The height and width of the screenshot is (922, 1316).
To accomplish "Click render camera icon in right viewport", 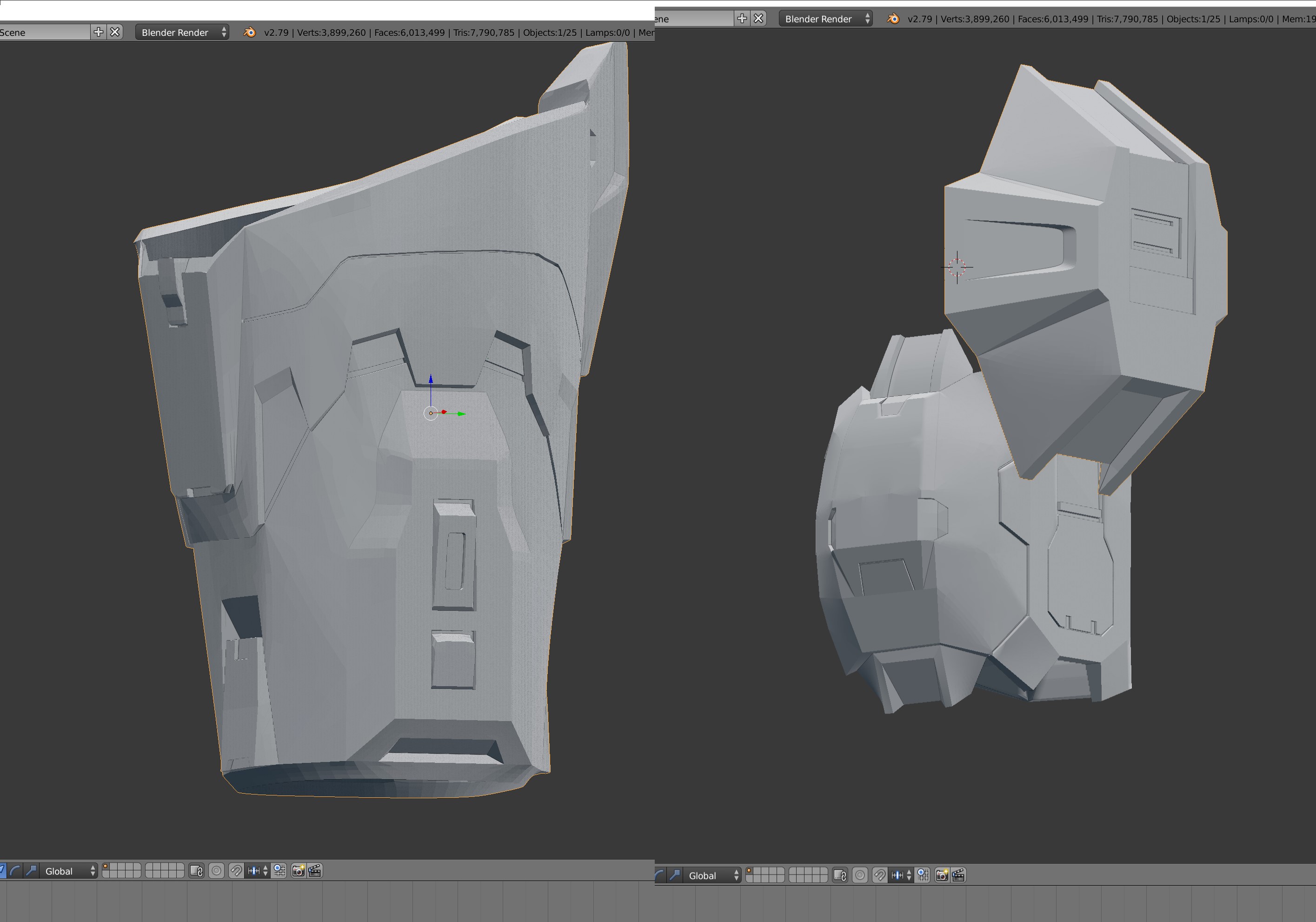I will 942,875.
